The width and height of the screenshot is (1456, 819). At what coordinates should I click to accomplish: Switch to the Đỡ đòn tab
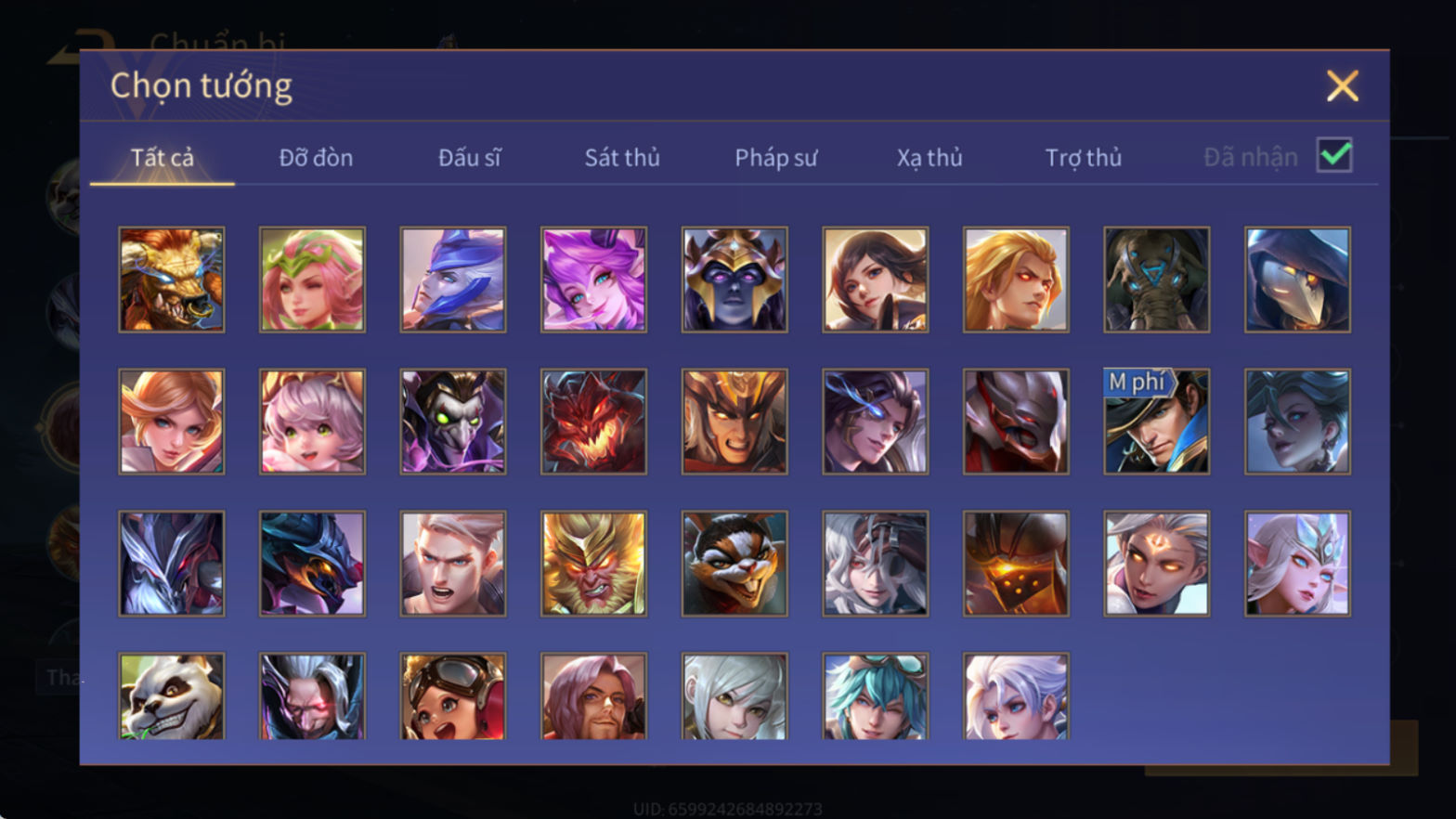click(x=316, y=158)
